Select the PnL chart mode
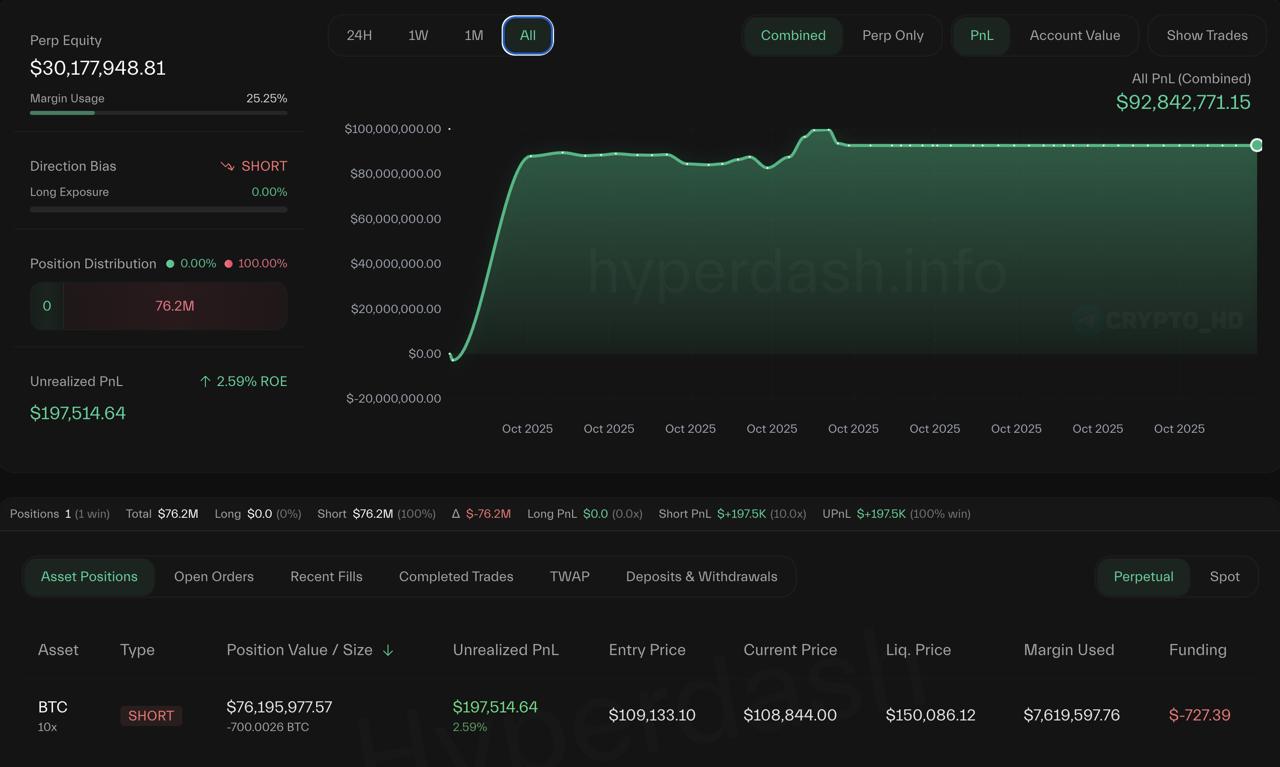Screen dimensions: 1280x767 pos(981,35)
